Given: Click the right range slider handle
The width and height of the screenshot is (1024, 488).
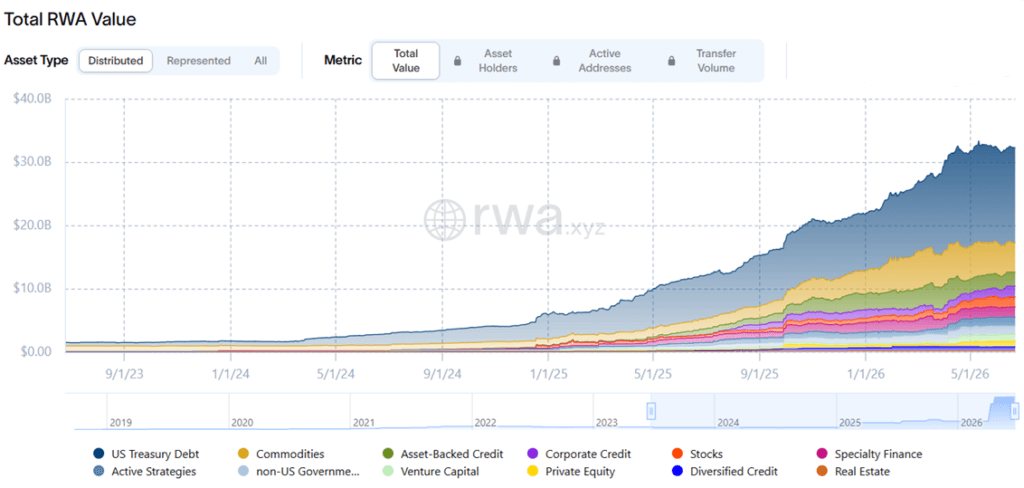Looking at the screenshot, I should 1014,411.
